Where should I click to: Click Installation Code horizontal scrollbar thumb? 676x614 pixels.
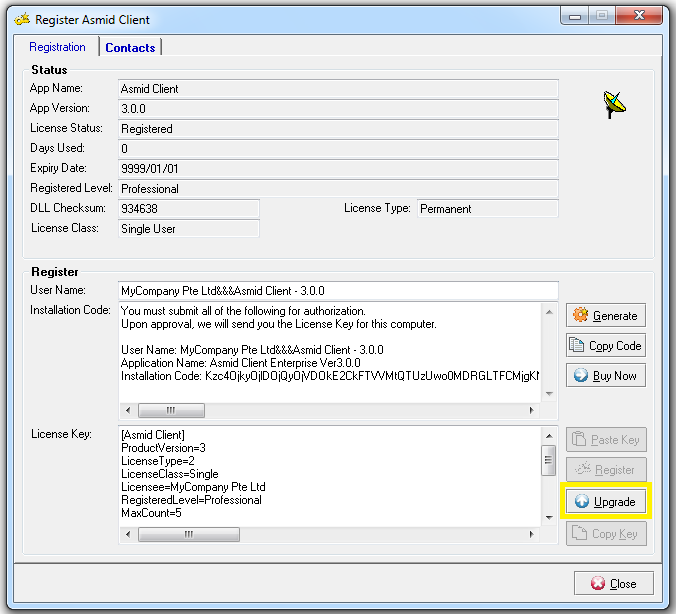tap(170, 410)
